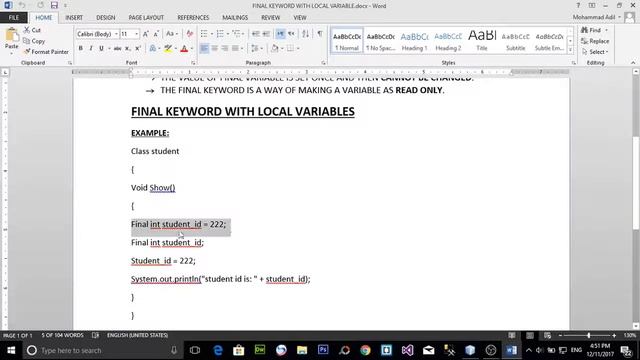Viewport: 640px width, 360px height.
Task: Click the word count in the status bar
Action: pos(62,336)
